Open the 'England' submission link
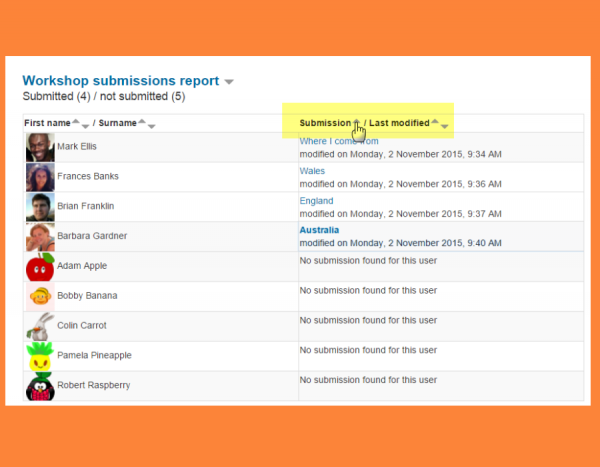The image size is (600, 467). point(316,201)
